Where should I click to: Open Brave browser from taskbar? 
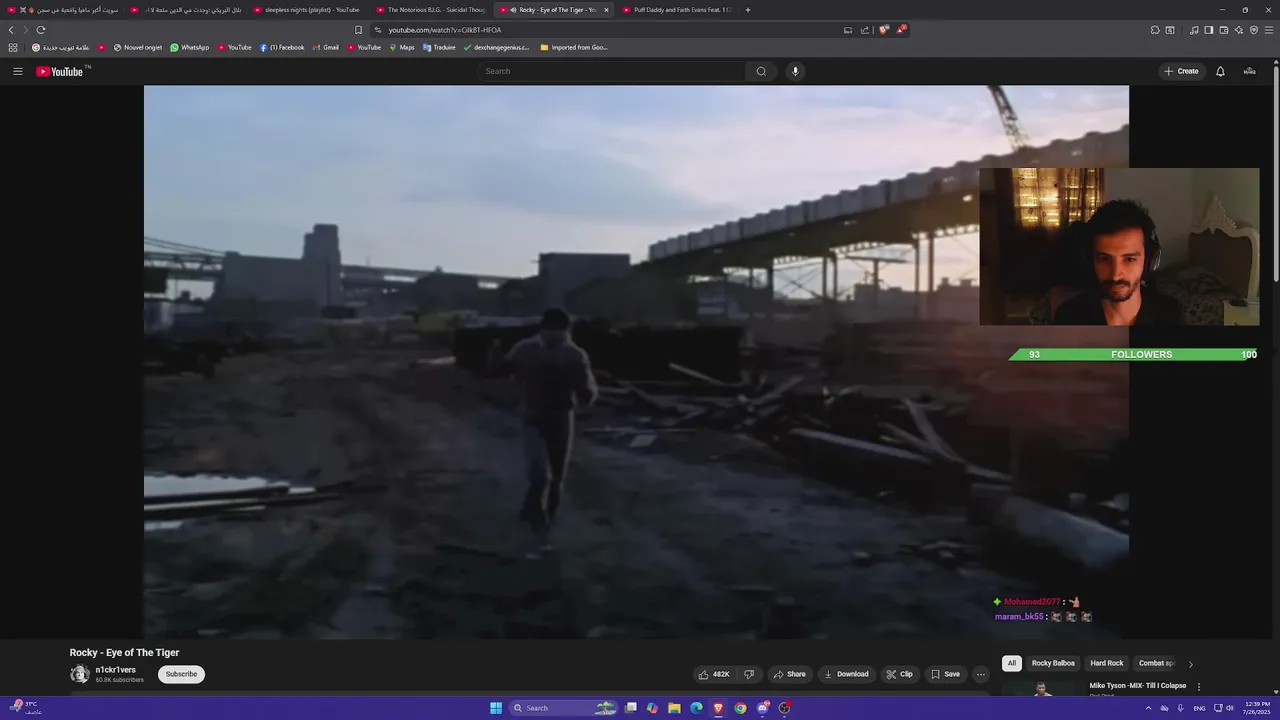coord(718,708)
